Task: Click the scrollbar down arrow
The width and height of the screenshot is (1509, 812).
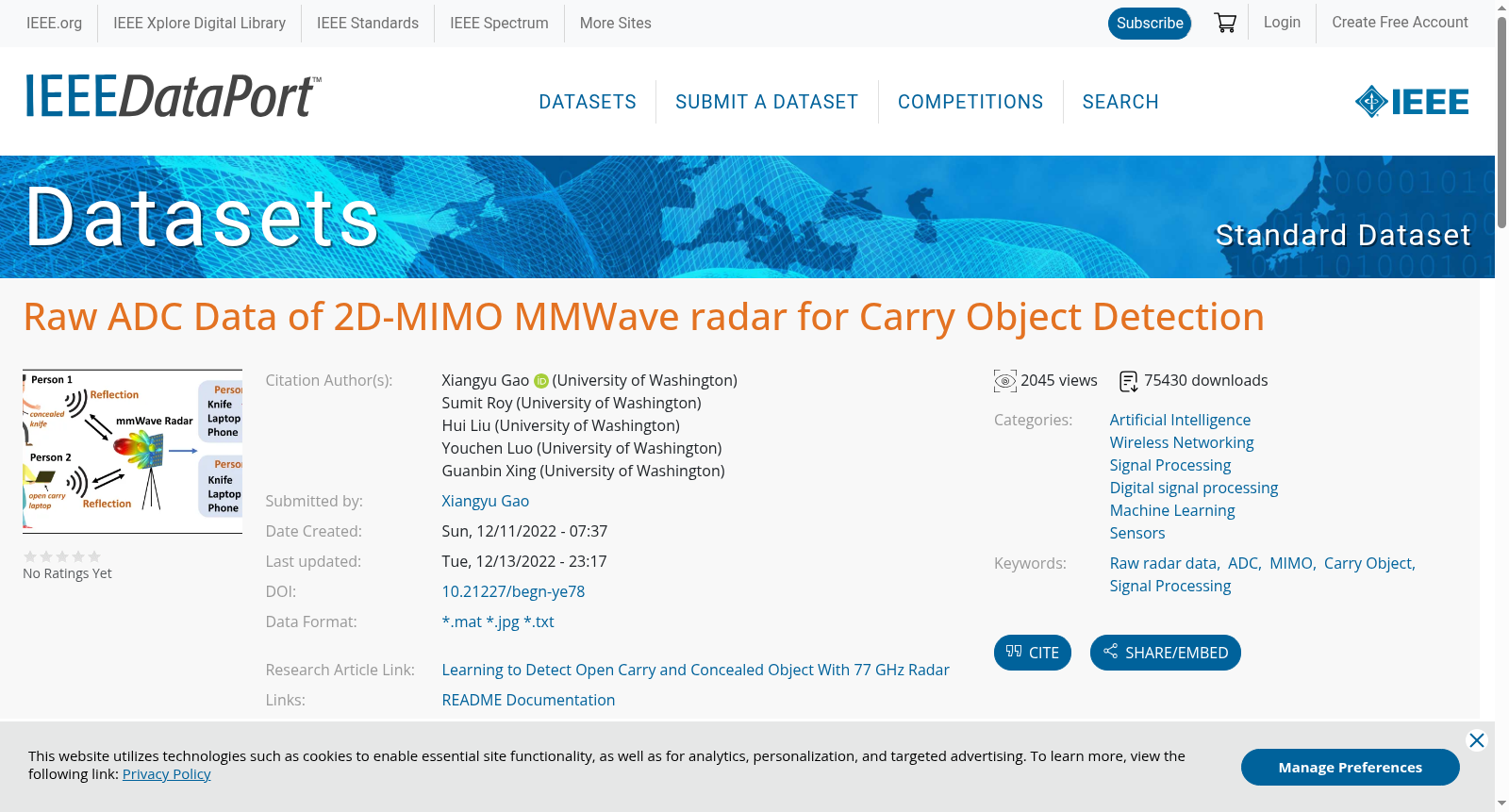Action: tap(1501, 804)
